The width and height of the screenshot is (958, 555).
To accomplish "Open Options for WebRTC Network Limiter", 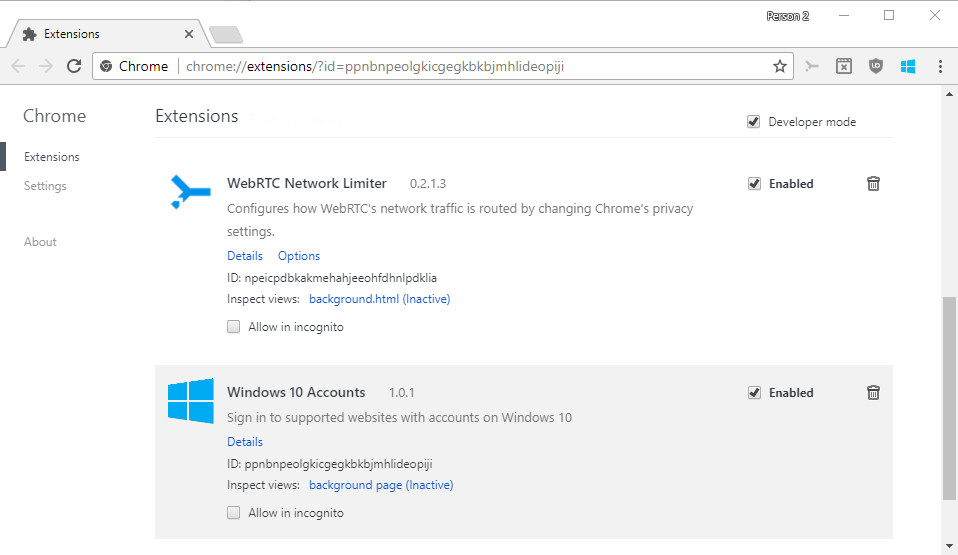I will pos(299,255).
